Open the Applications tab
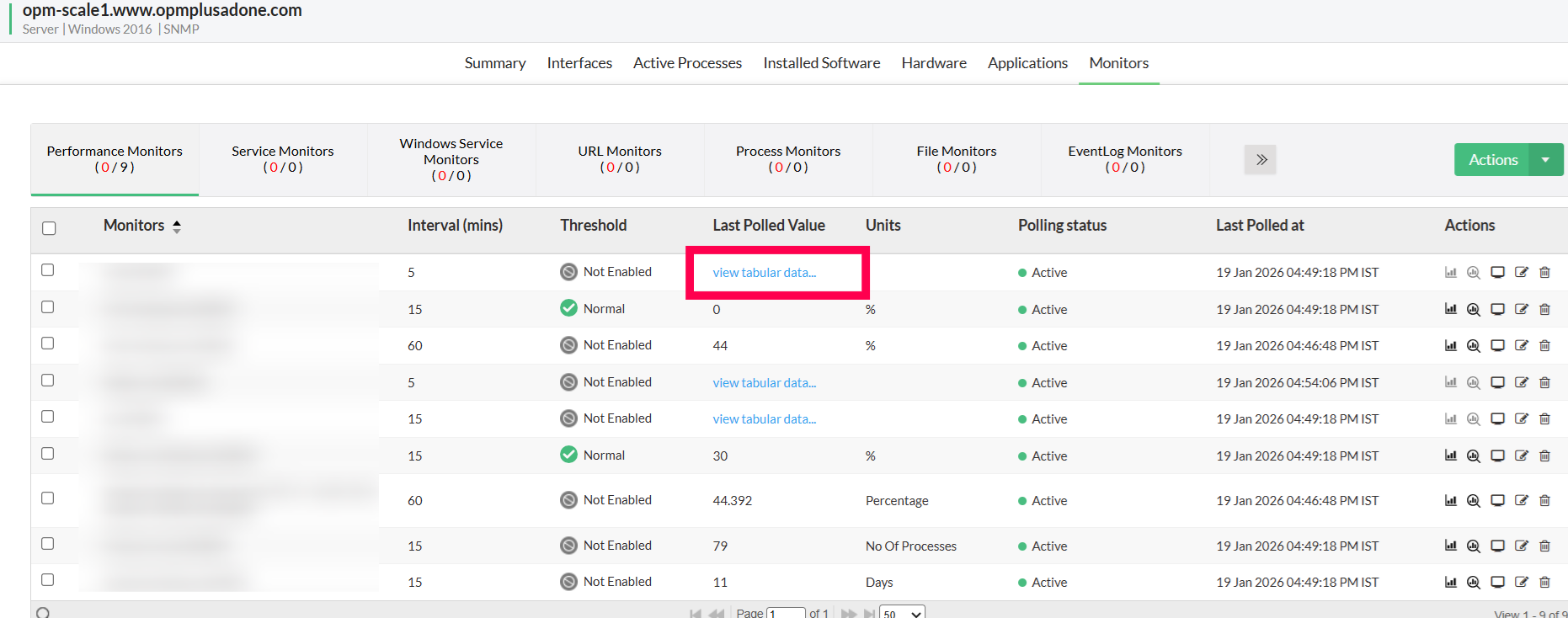 (1027, 63)
